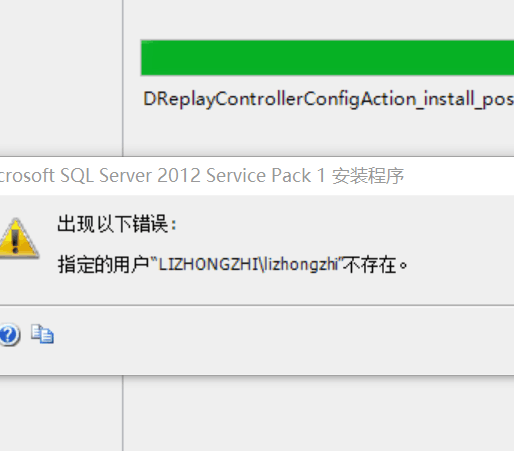Click the LIZHONGZHI\lizhongzhi username in the error
The image size is (514, 451).
coord(249,265)
